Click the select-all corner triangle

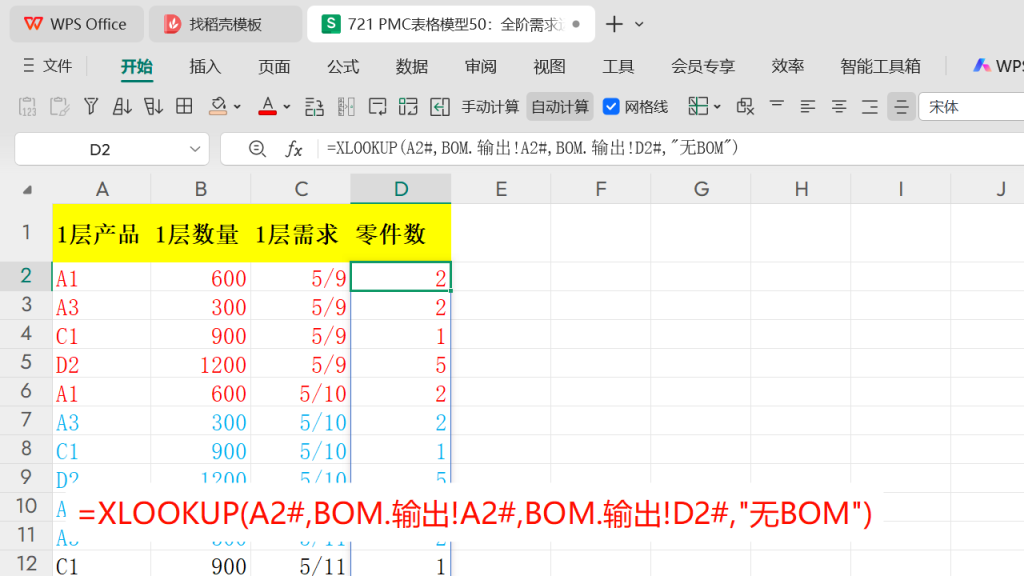(x=27, y=190)
